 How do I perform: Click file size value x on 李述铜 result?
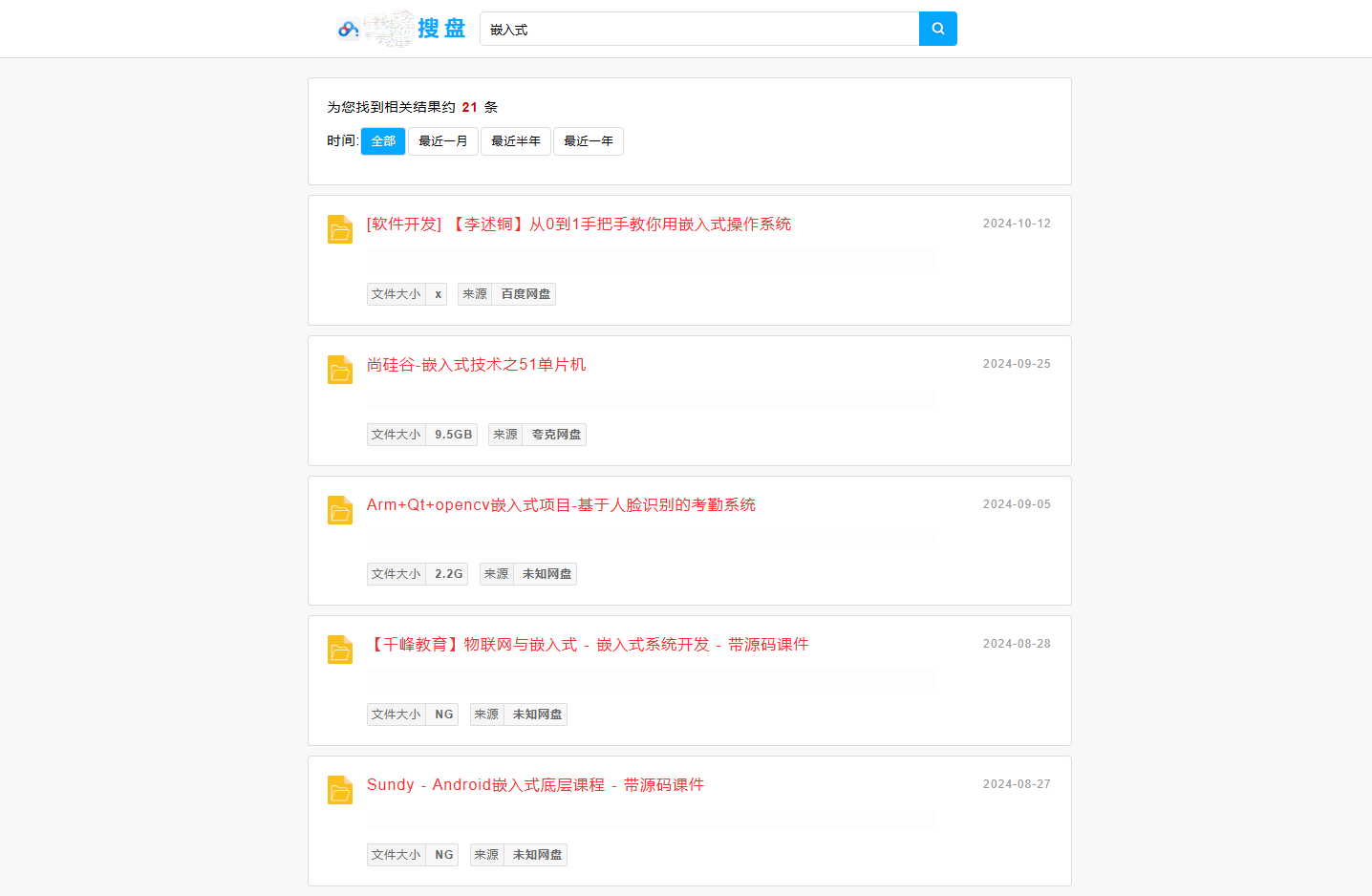point(438,294)
